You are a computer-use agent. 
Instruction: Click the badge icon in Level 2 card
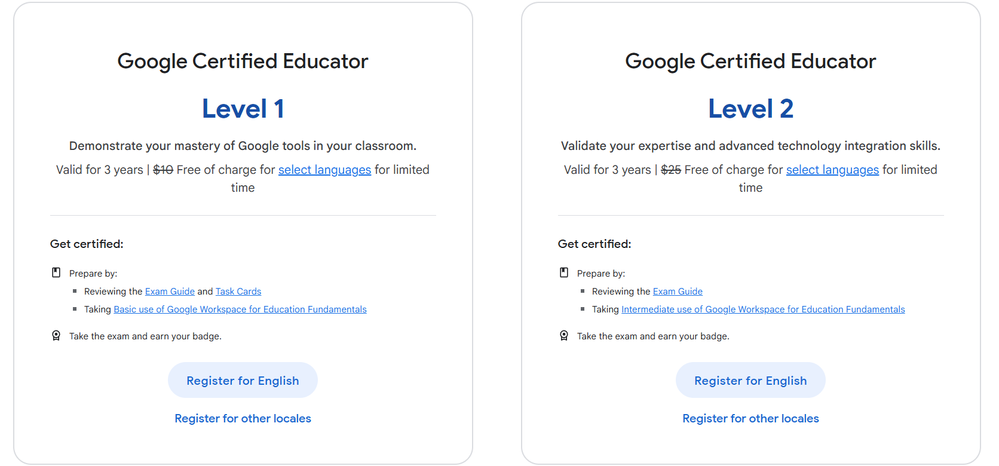(564, 336)
